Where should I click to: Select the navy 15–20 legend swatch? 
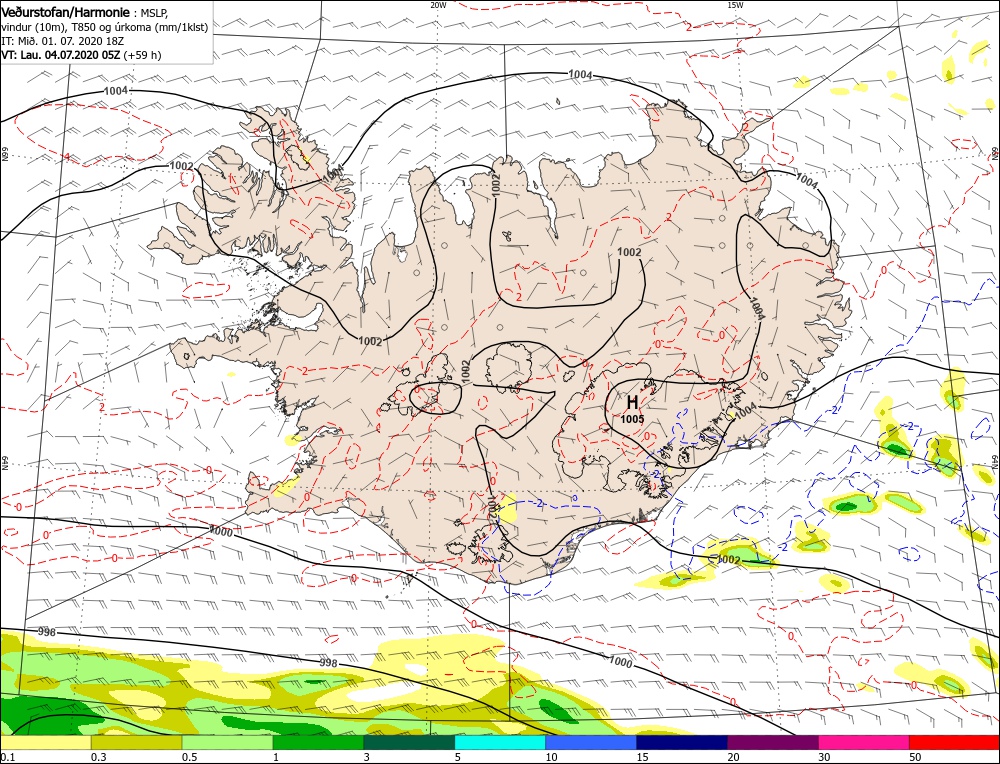tap(682, 742)
